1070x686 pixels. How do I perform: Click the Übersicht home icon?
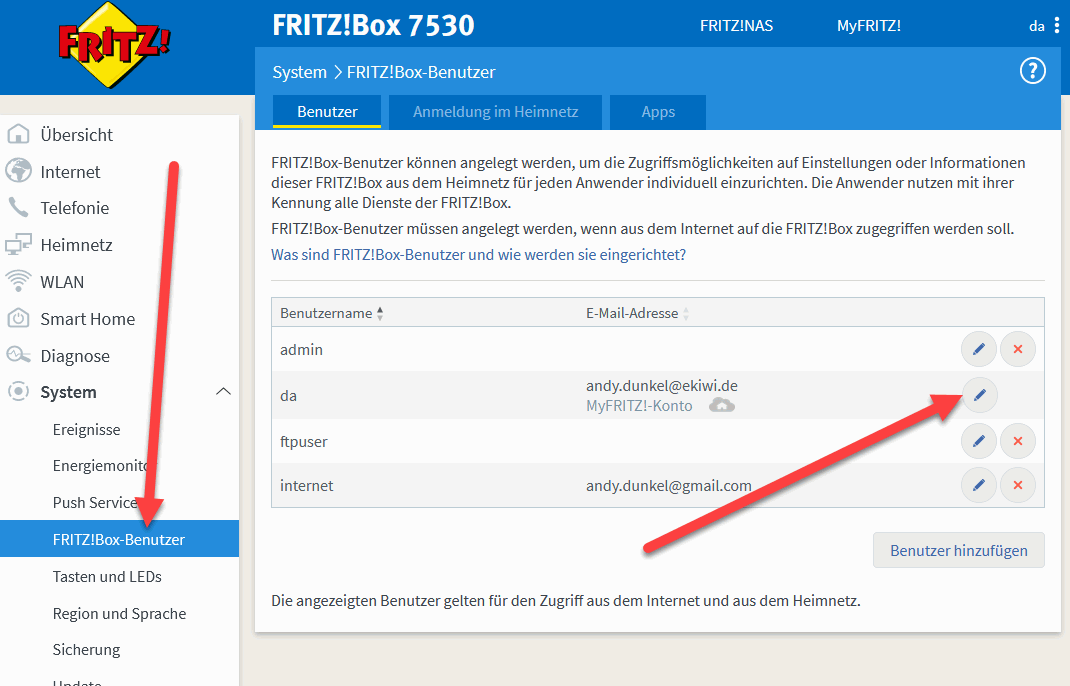tap(18, 134)
